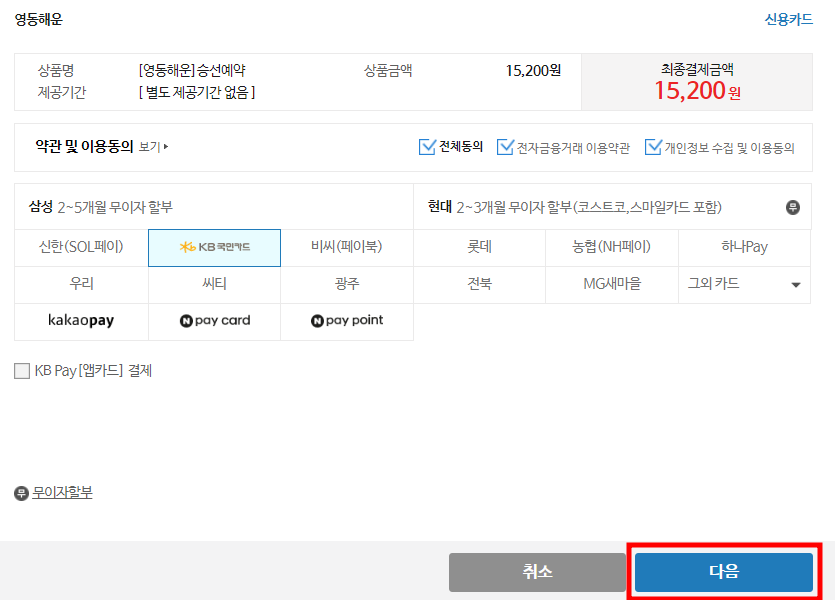Select the 신한(SOL페이) card

(81, 248)
